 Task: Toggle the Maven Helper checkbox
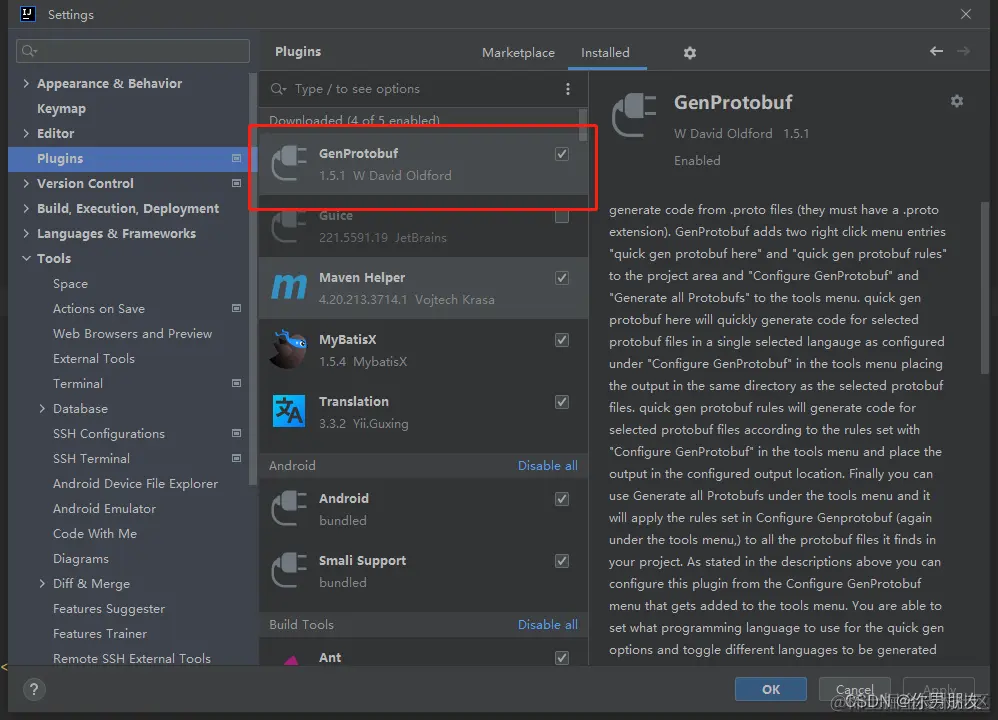562,278
